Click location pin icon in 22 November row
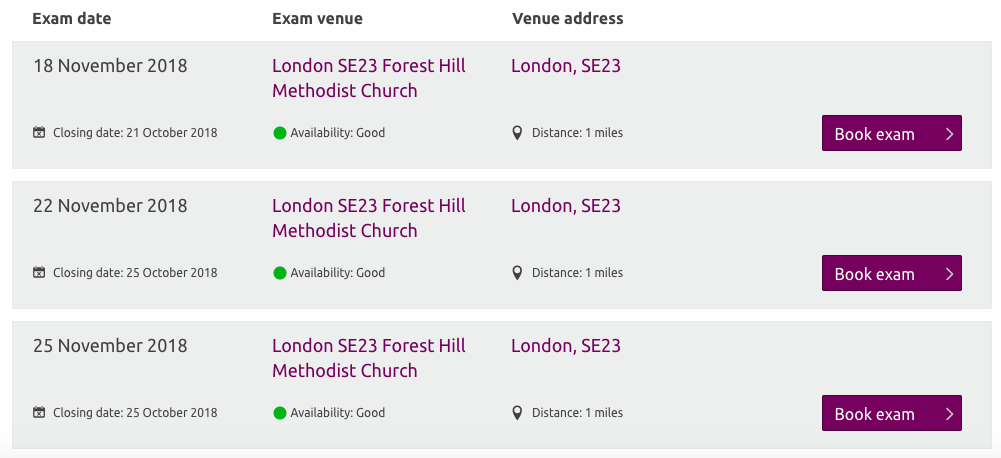The width and height of the screenshot is (1001, 458). point(518,273)
